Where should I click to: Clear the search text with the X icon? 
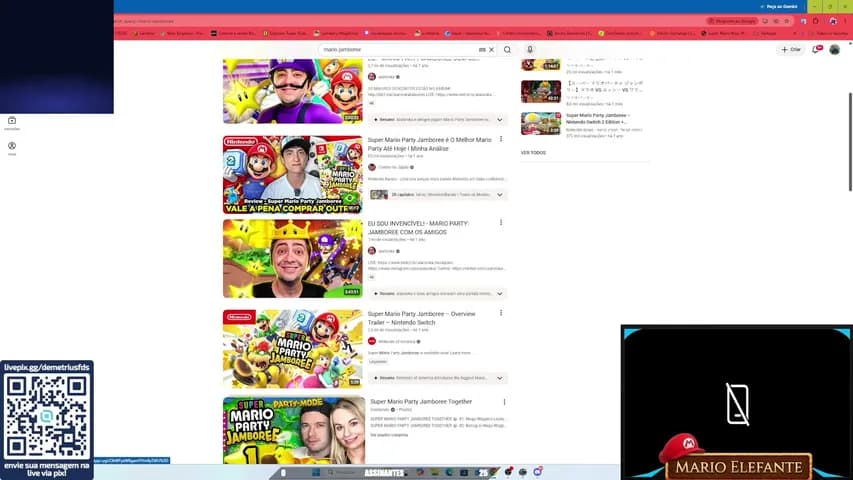point(491,50)
